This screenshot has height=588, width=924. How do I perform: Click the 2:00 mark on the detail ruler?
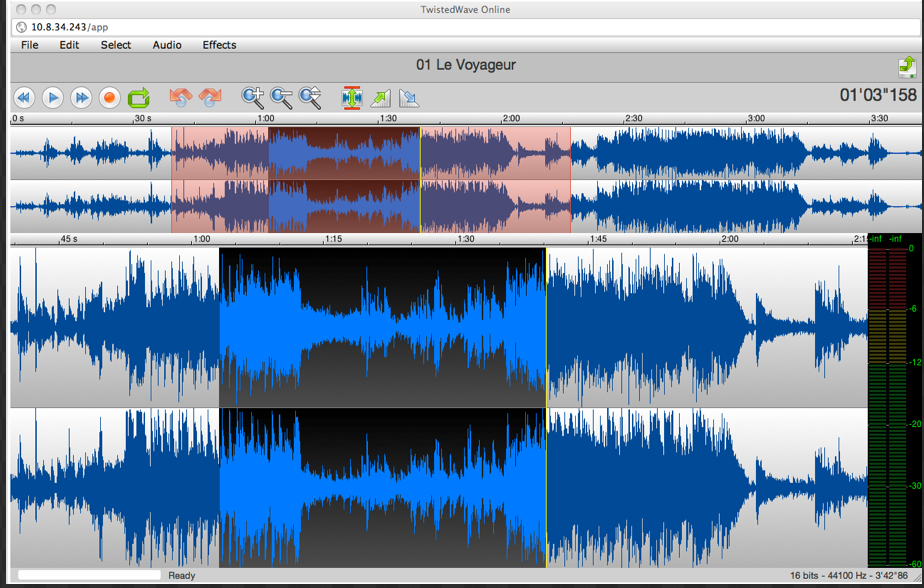point(730,239)
